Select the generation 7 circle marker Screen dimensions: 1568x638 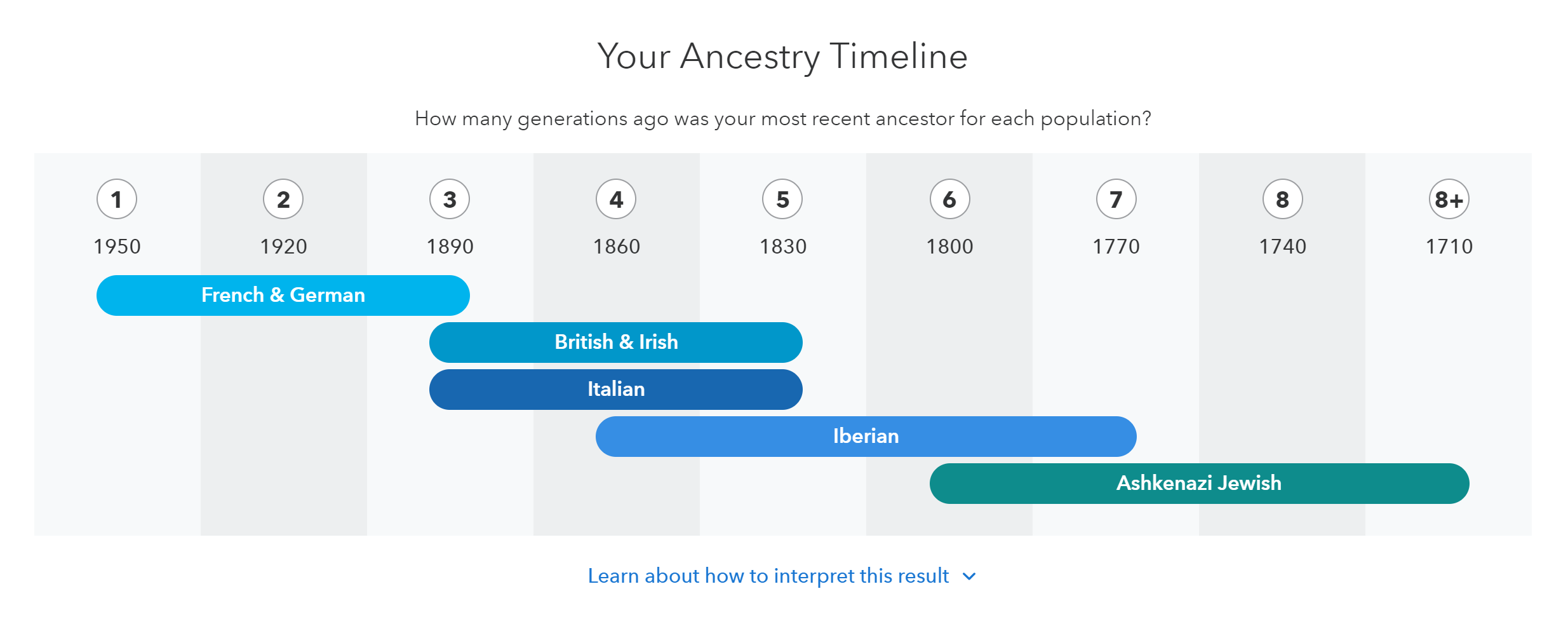[x=1116, y=200]
